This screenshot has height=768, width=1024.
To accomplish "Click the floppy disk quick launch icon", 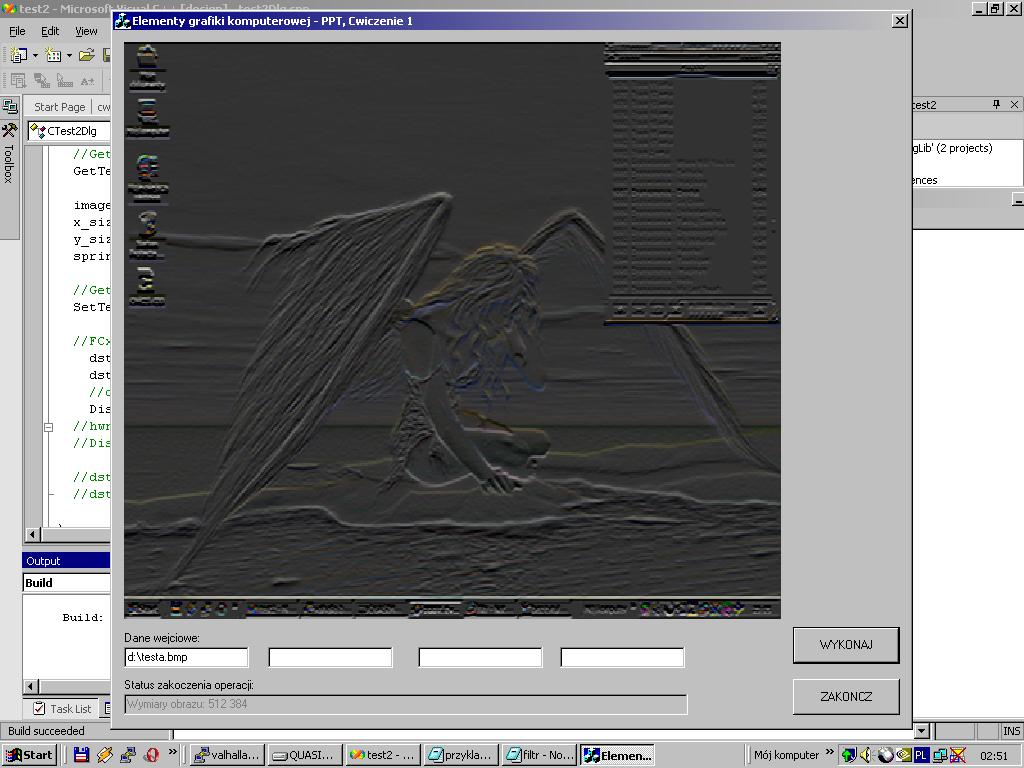I will (x=82, y=755).
